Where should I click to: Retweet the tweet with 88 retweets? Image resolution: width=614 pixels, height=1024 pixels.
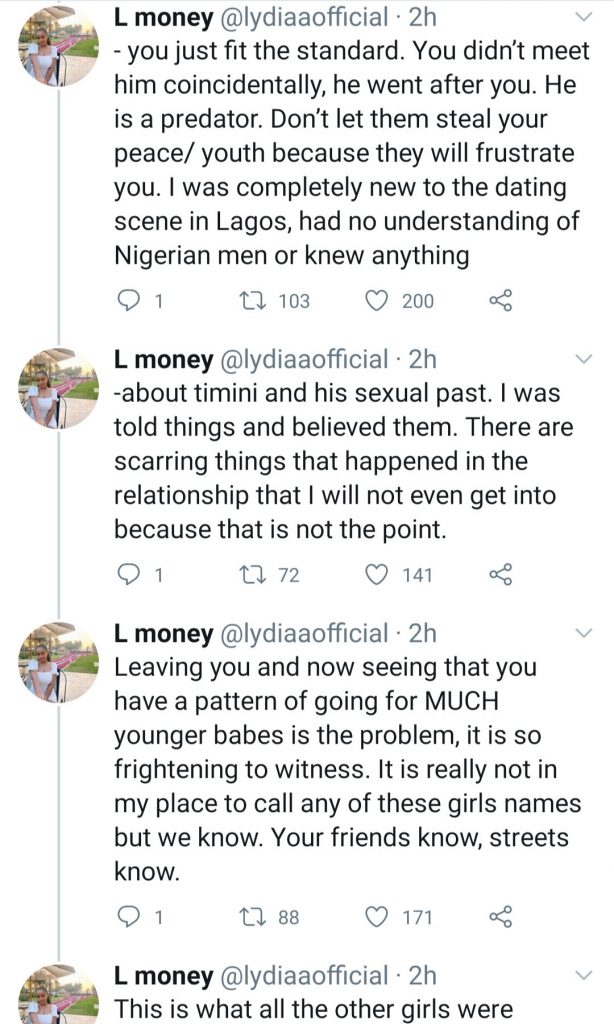coord(255,916)
